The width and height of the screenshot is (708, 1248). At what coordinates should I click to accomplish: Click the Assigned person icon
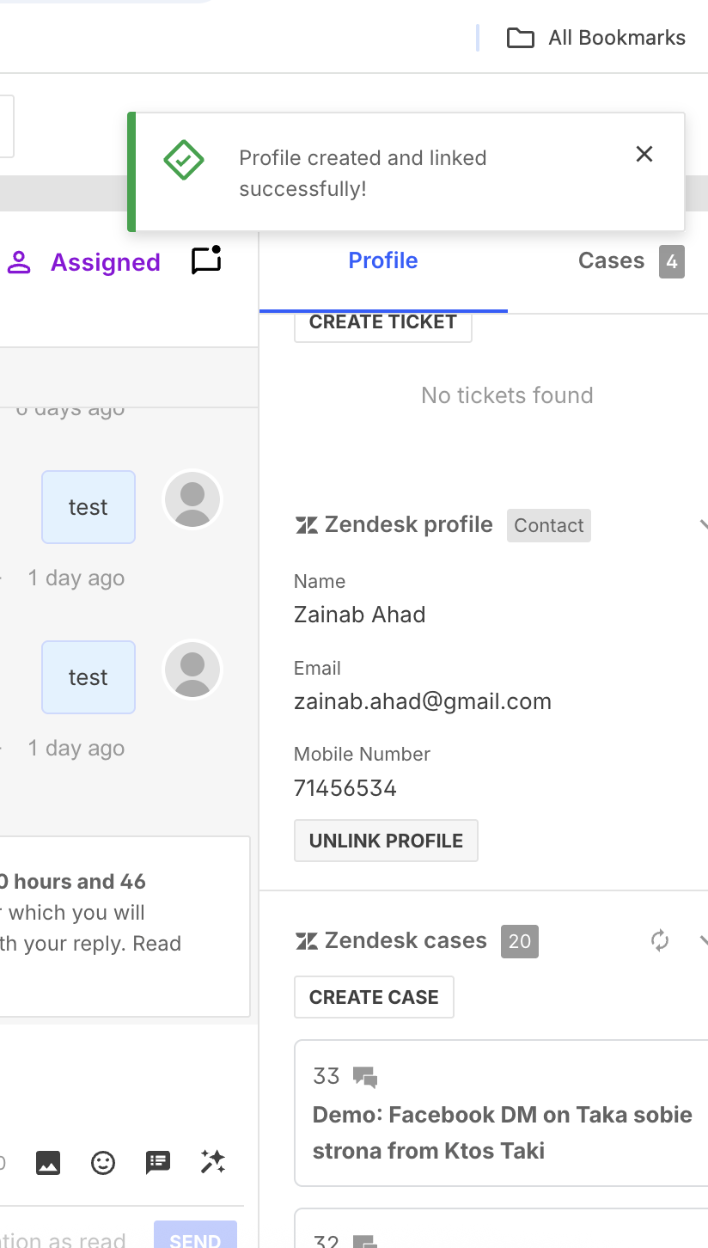(19, 262)
